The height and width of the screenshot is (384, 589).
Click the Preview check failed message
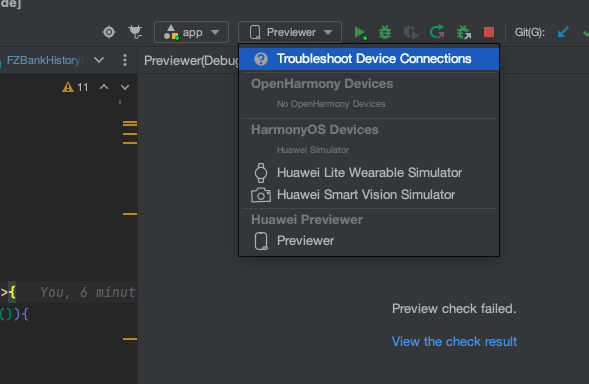pos(454,308)
